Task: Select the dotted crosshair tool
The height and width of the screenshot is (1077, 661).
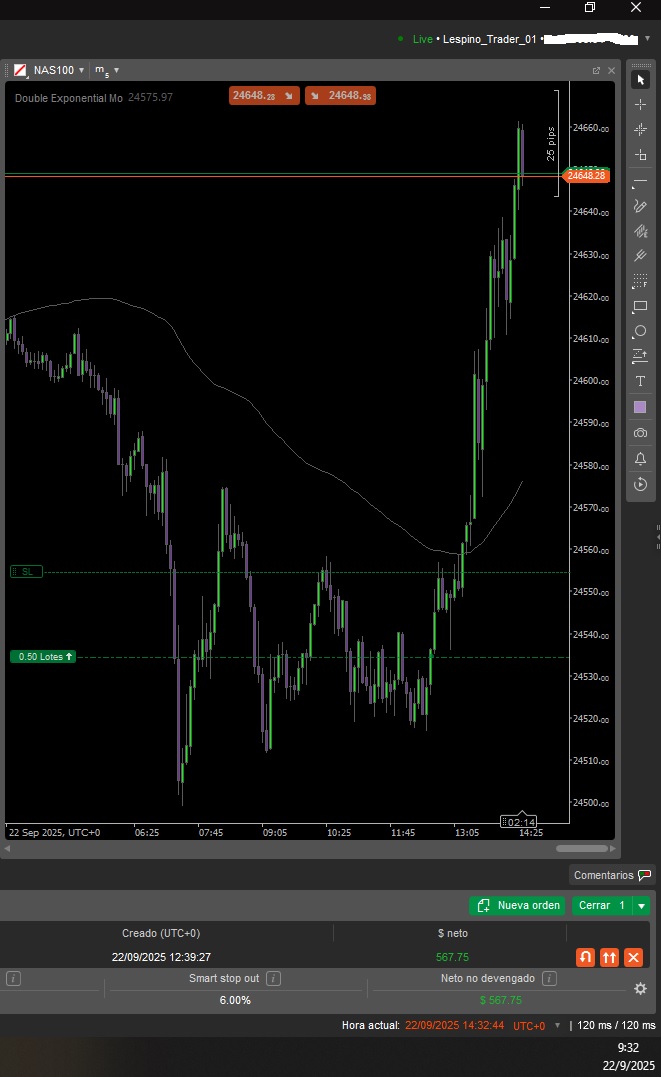Action: (640, 130)
